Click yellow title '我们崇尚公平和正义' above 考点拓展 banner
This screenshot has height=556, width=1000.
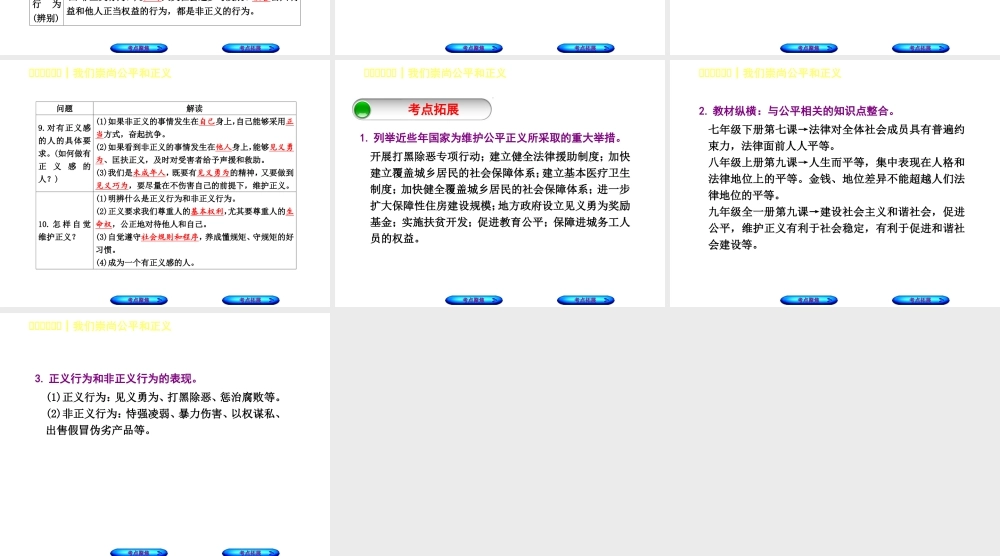point(457,73)
